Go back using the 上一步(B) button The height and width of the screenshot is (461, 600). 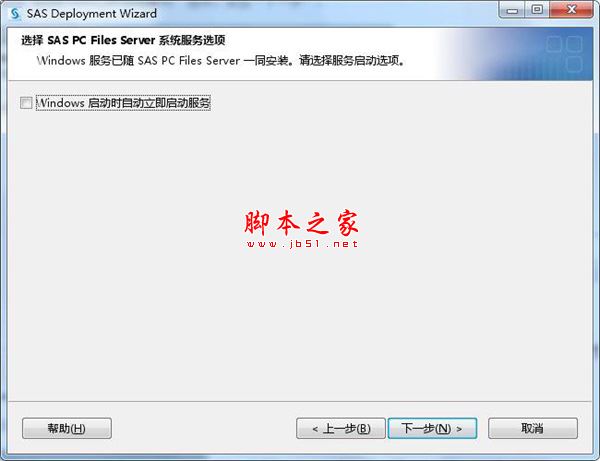point(341,428)
